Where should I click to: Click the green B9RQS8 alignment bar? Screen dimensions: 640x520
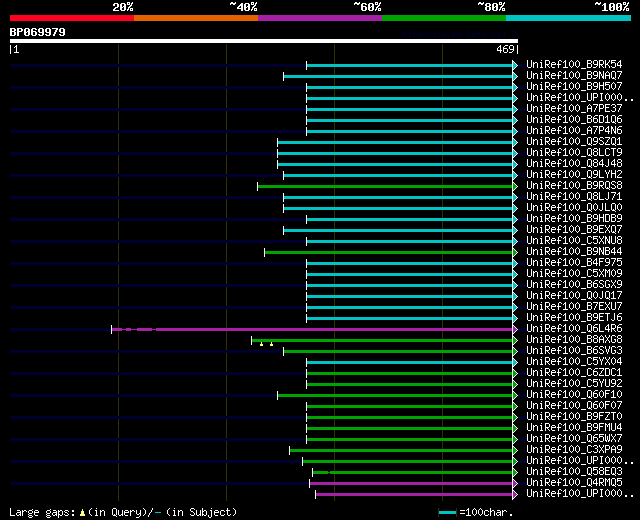pos(385,187)
